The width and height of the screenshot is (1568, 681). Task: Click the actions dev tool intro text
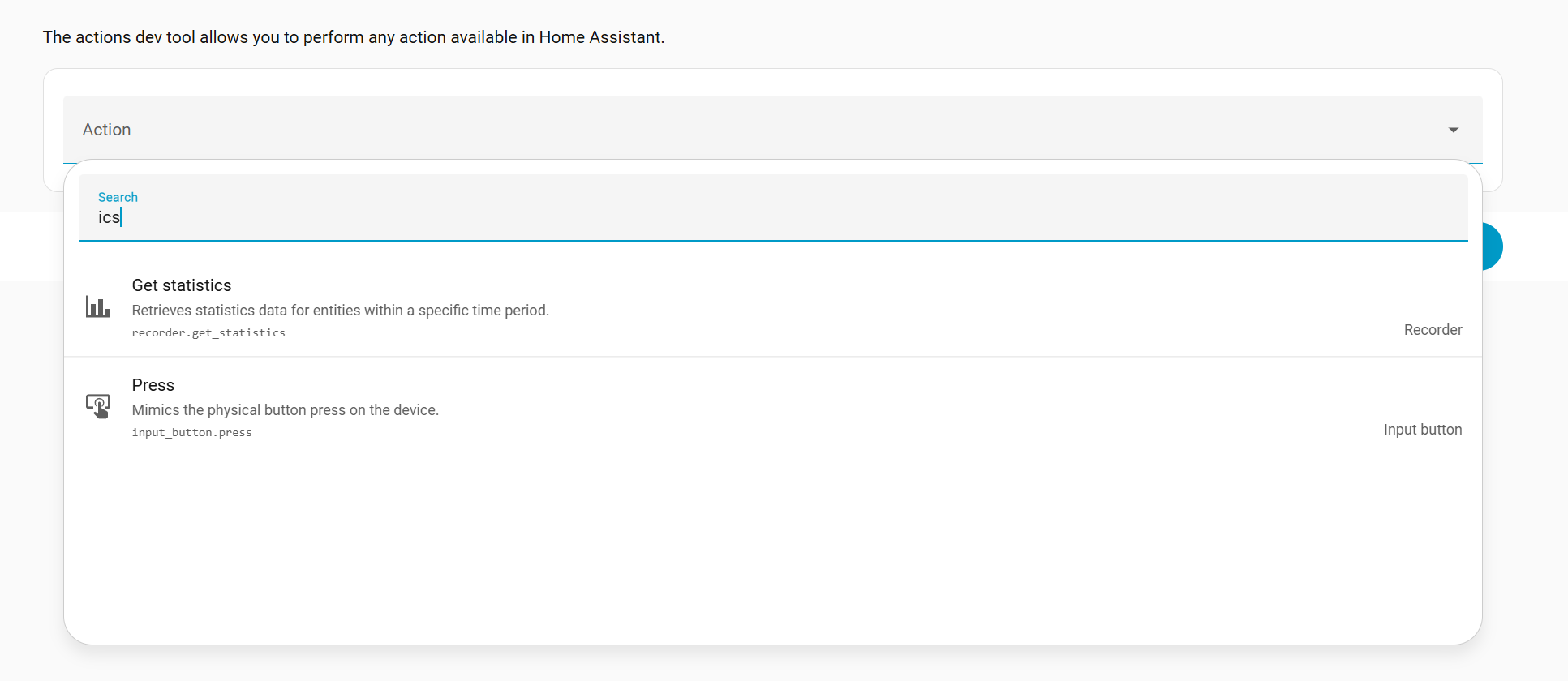(x=354, y=37)
